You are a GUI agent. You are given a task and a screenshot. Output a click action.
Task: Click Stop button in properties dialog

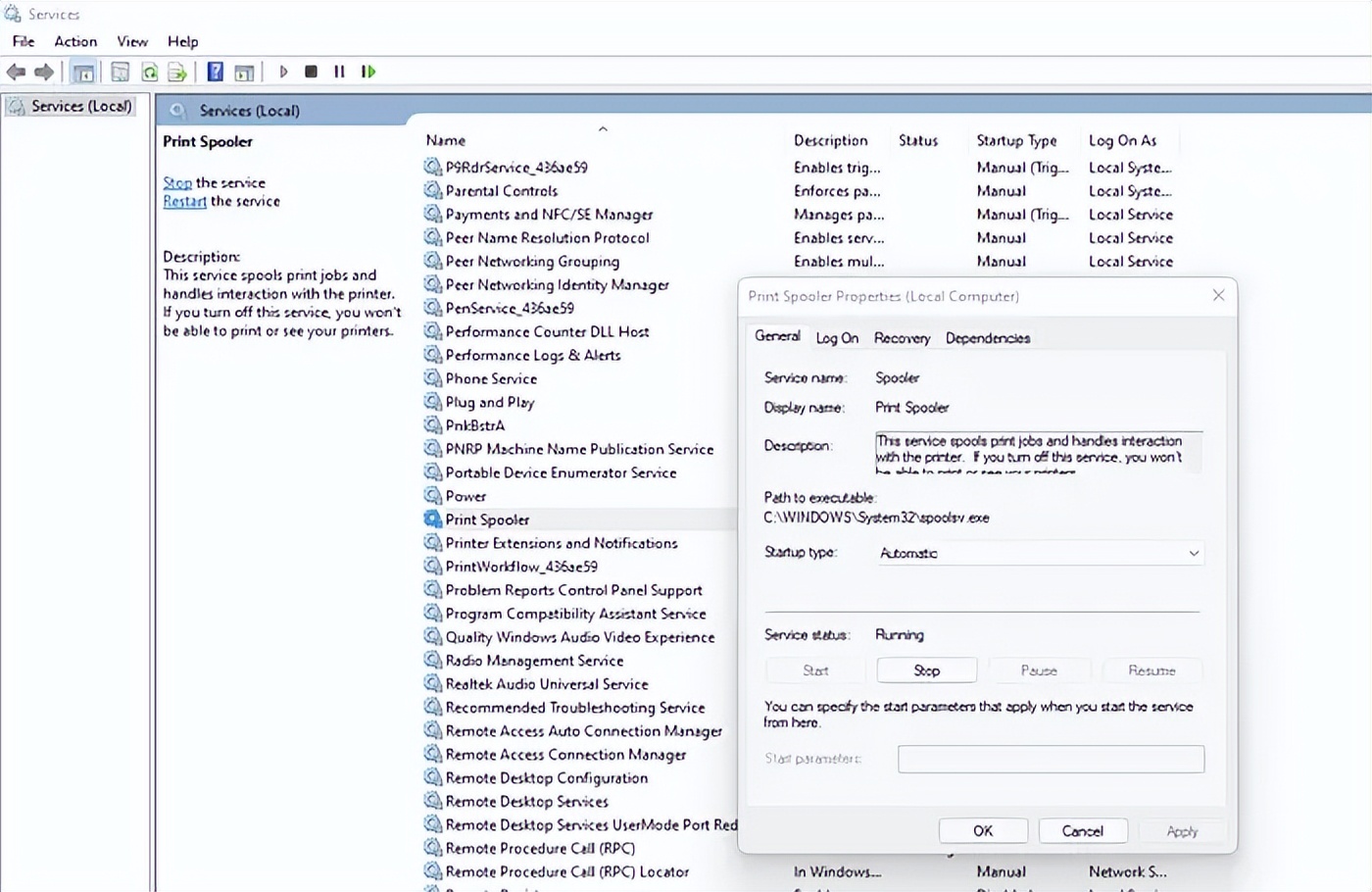tap(927, 670)
